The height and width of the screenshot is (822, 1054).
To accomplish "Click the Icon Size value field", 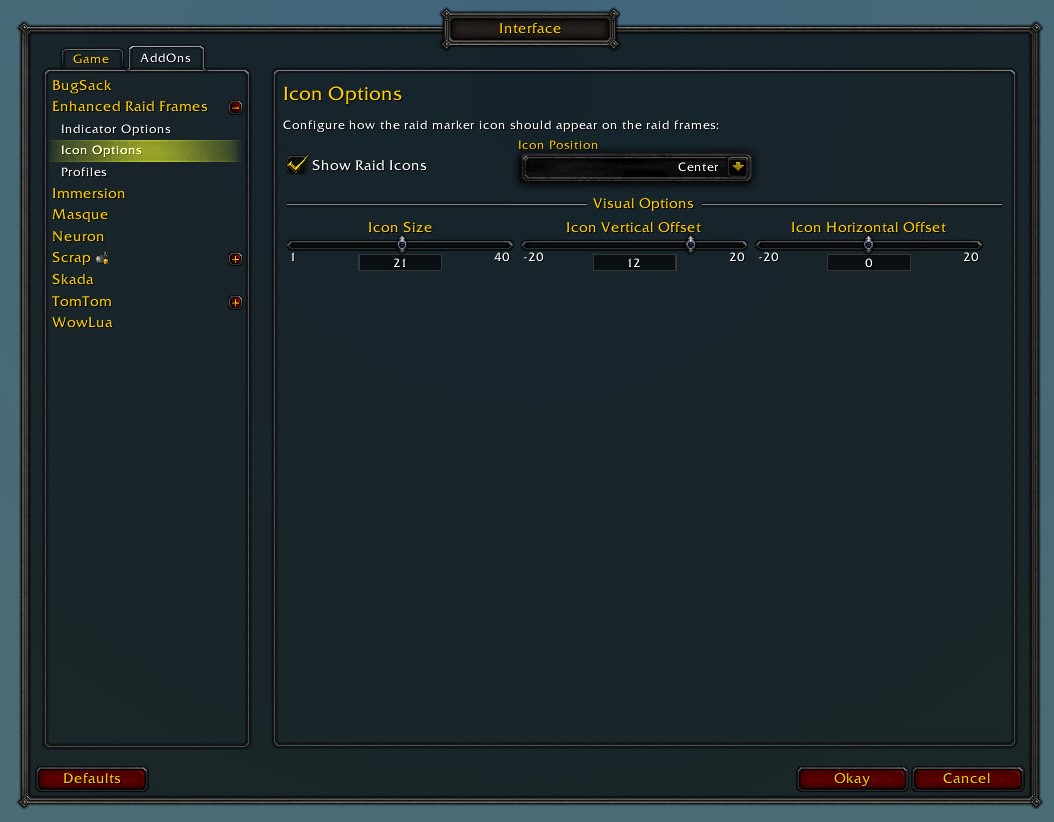I will [x=400, y=263].
